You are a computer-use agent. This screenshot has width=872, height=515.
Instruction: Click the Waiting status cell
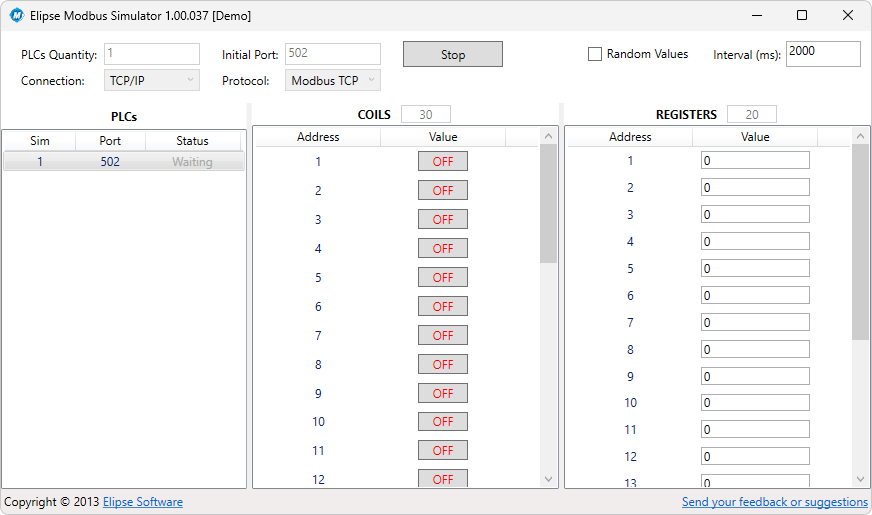192,162
